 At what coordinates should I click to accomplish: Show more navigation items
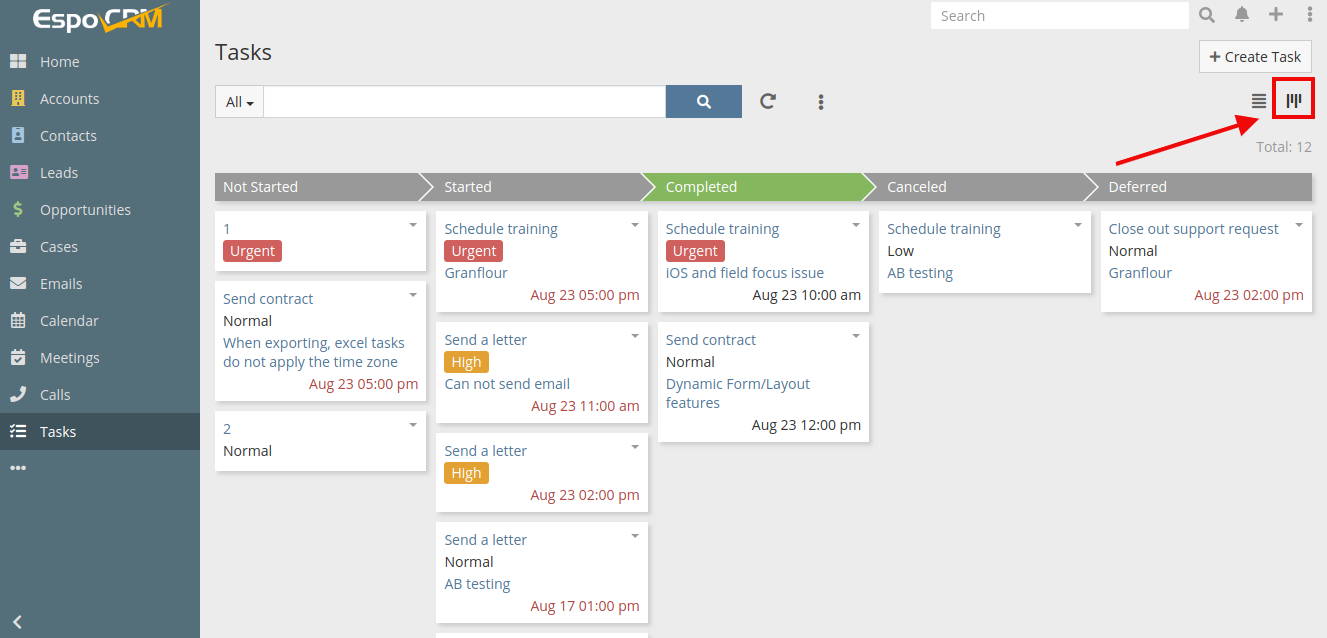point(18,468)
